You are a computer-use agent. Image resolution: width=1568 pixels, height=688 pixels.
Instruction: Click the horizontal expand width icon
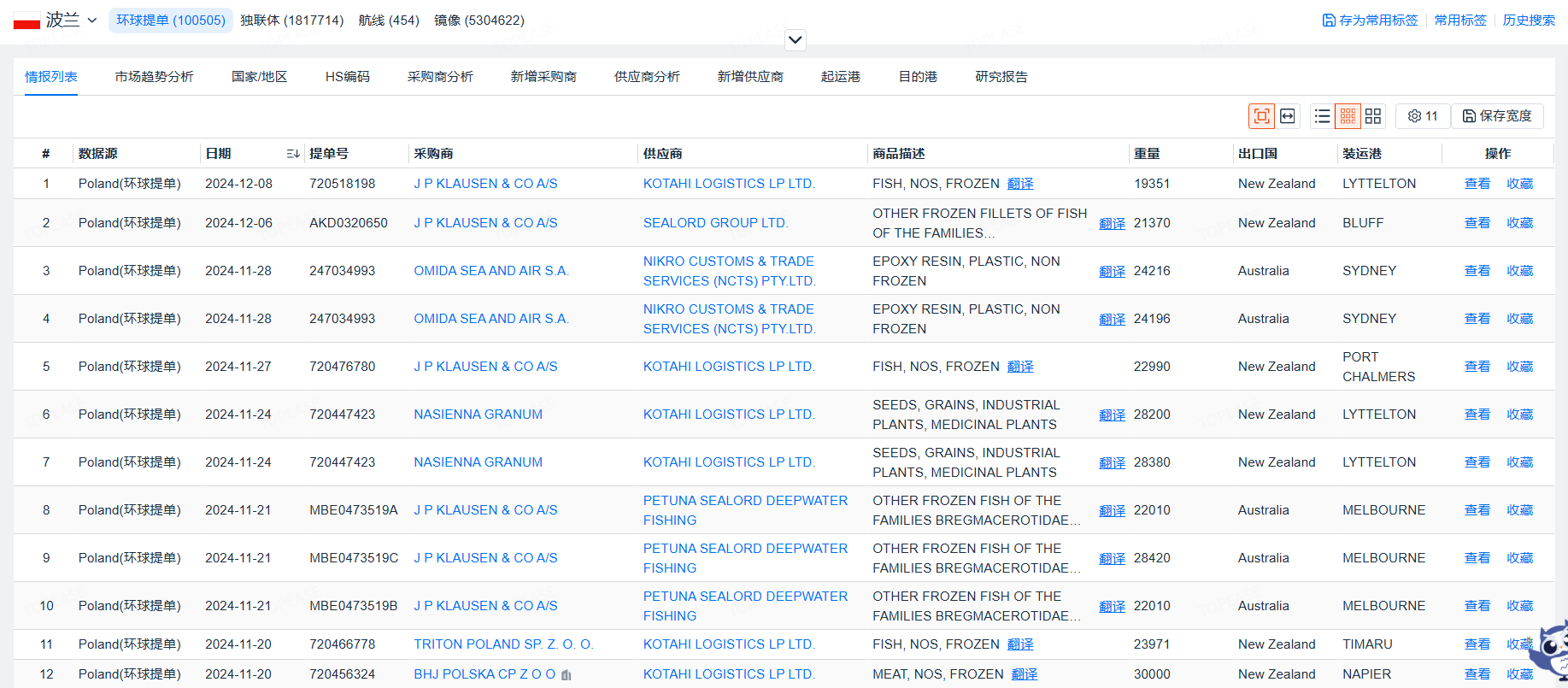tap(1288, 116)
